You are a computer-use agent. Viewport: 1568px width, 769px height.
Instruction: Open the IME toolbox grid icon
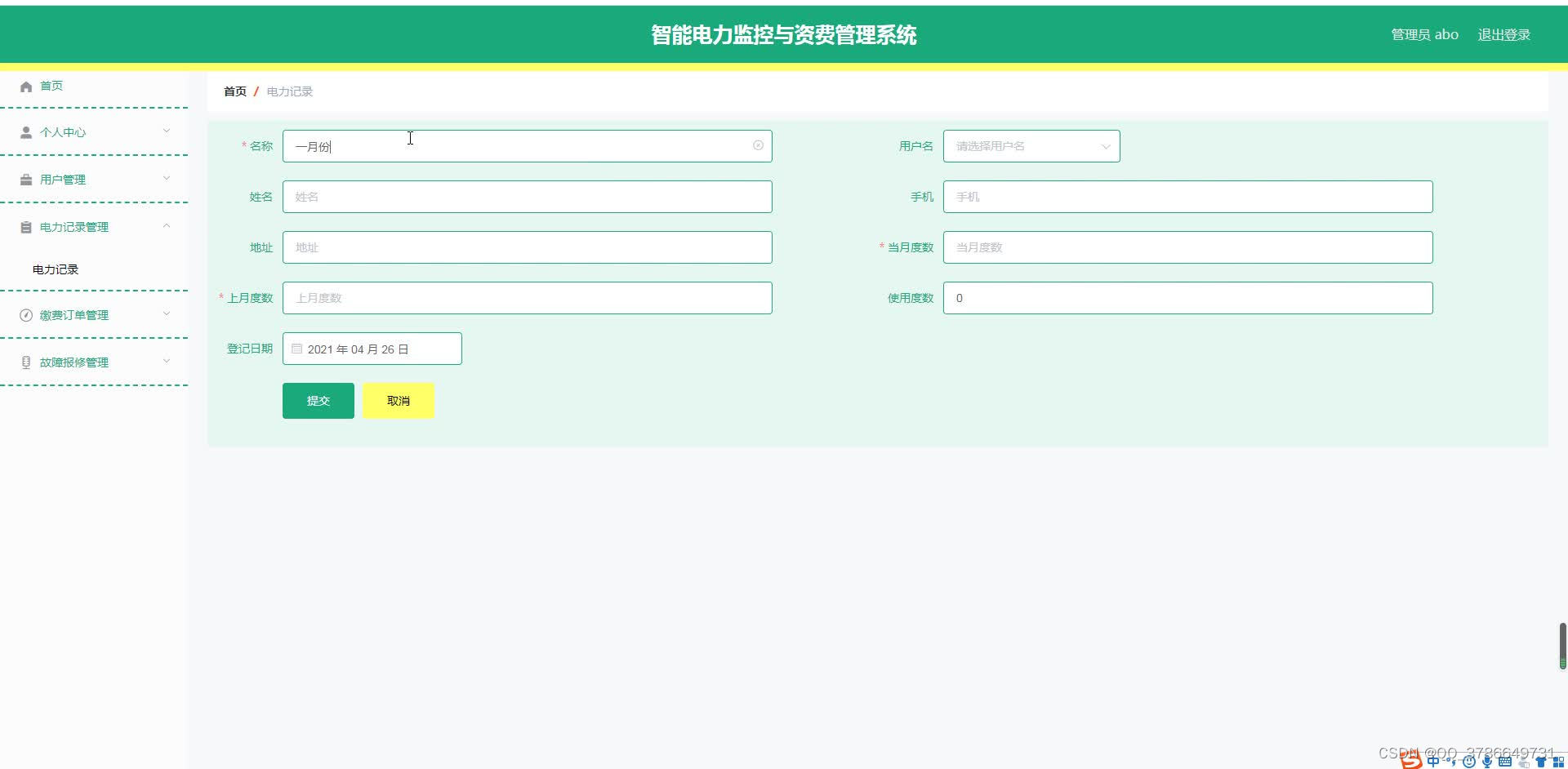1558,762
